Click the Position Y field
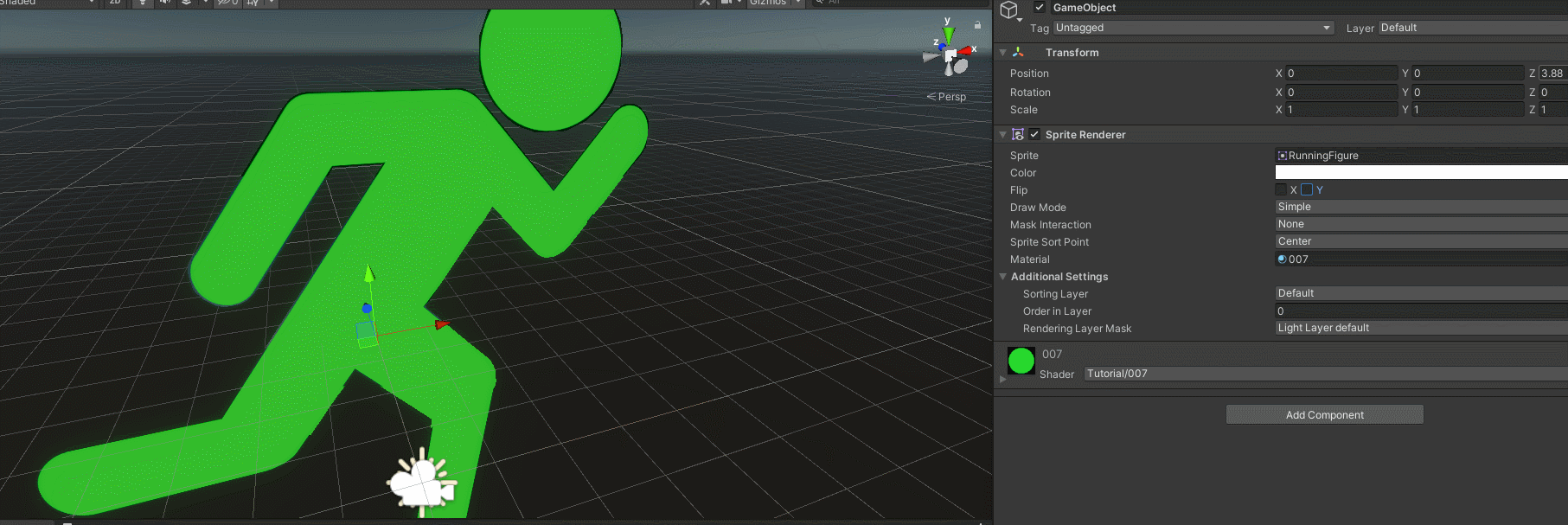Image resolution: width=1568 pixels, height=525 pixels. 1467,74
